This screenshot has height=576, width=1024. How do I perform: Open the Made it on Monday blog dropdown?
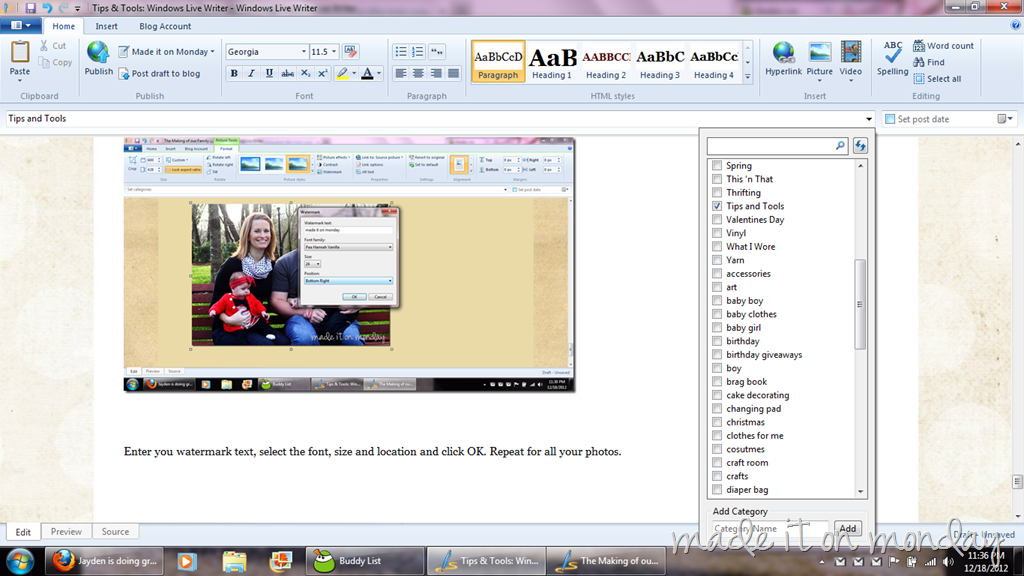[x=167, y=52]
